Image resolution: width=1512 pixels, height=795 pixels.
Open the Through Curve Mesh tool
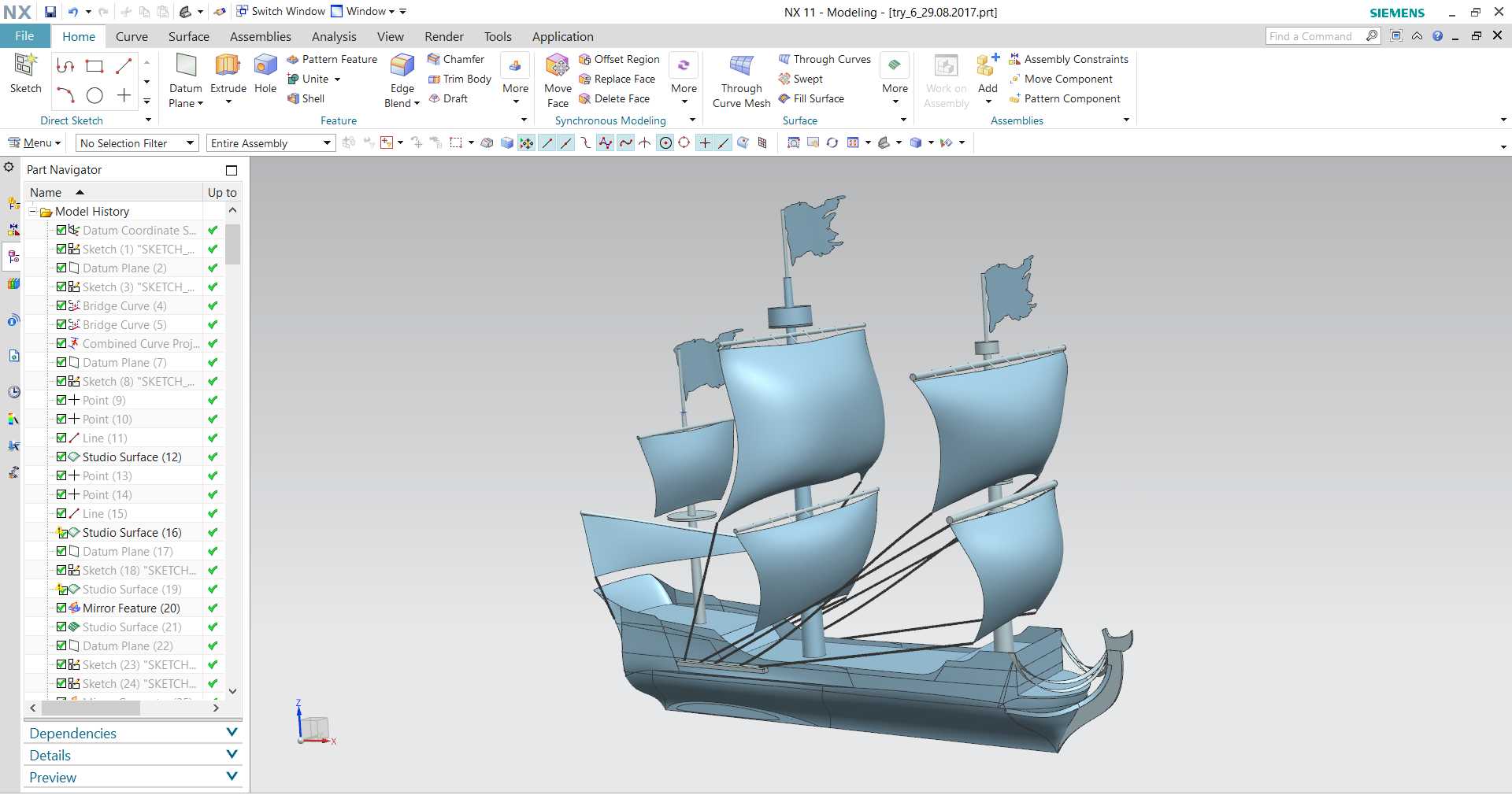click(741, 79)
